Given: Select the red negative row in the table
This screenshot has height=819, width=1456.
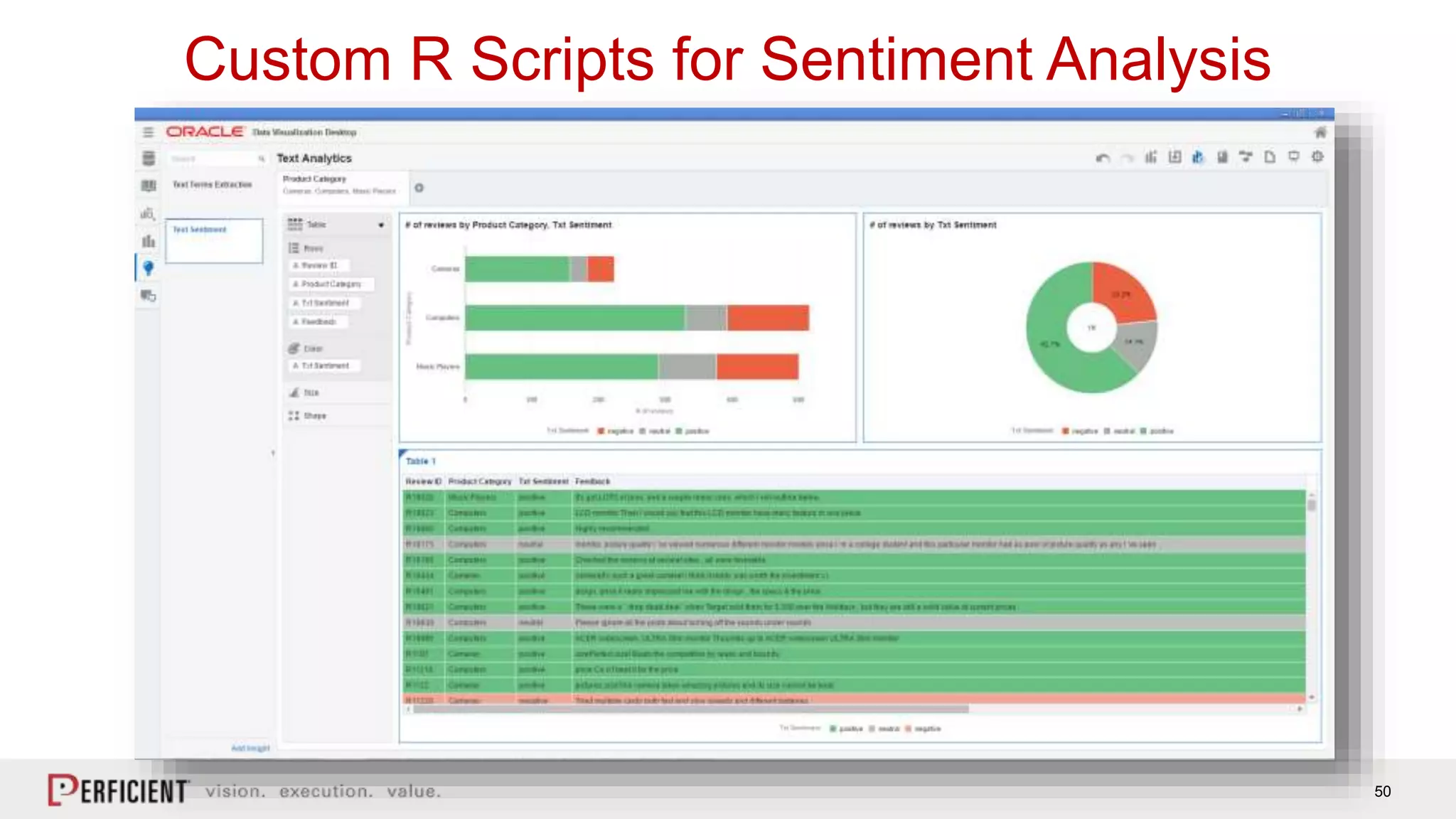Looking at the screenshot, I should [x=854, y=700].
